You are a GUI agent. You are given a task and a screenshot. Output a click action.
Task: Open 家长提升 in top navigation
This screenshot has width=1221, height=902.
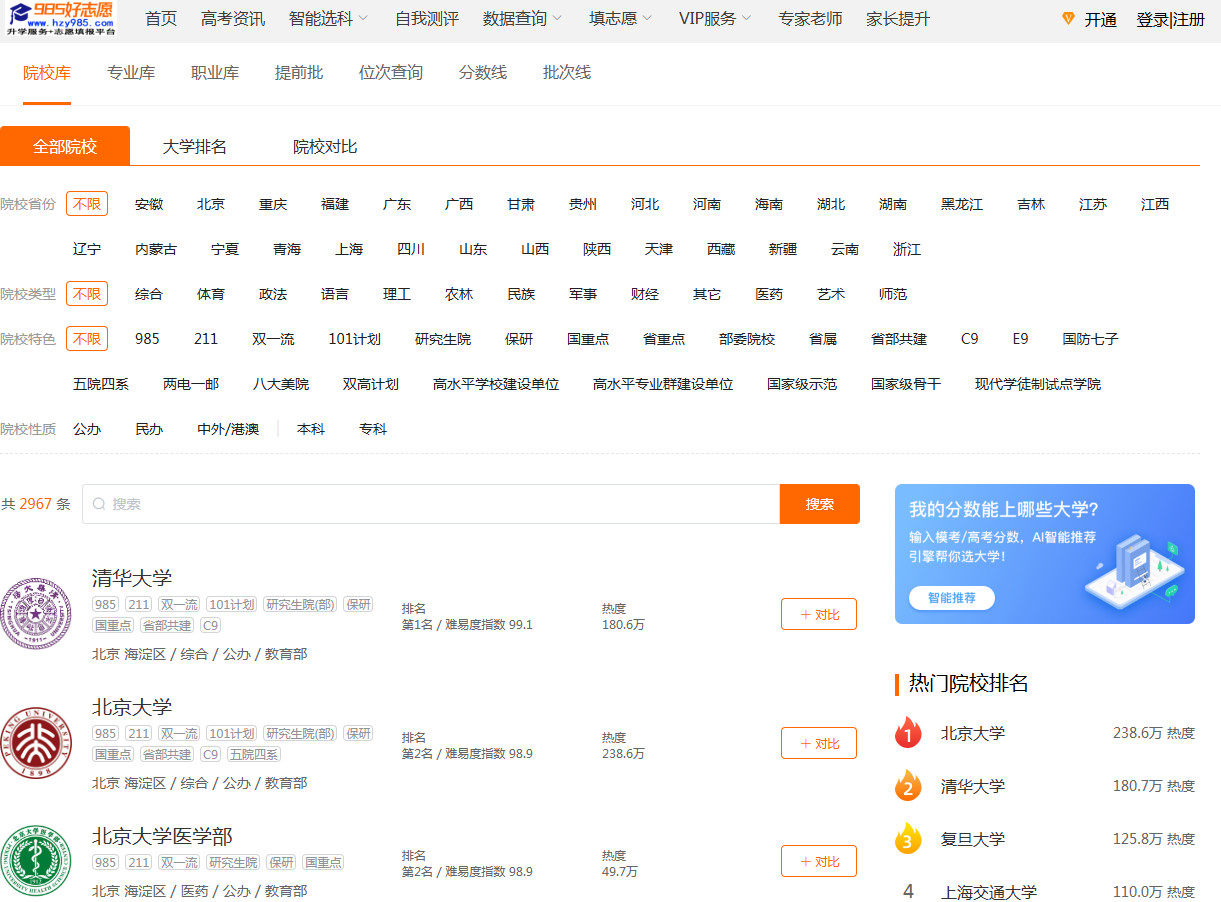tap(898, 19)
